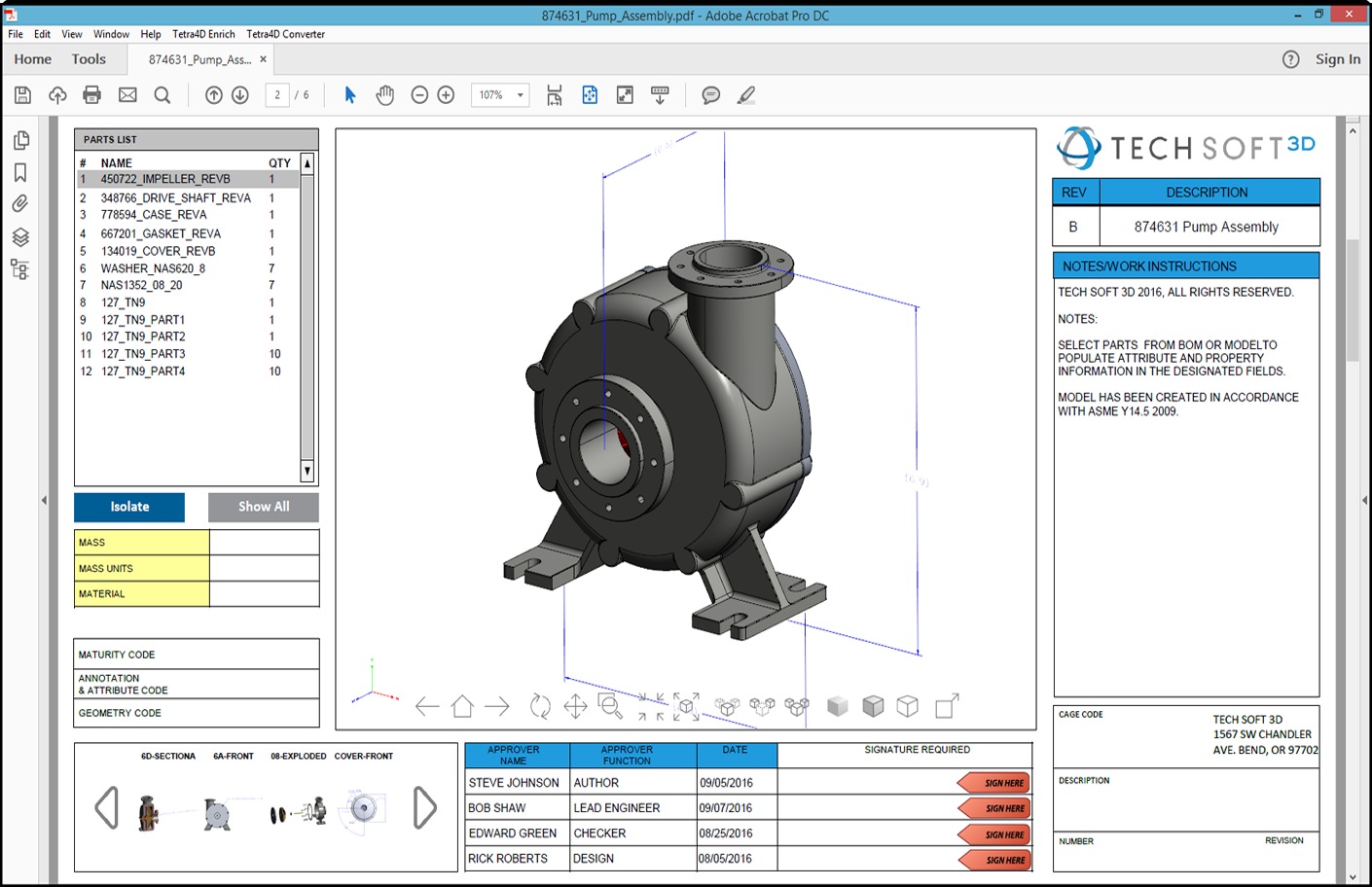This screenshot has height=887, width=1372.
Task: Click the page number input field
Action: pyautogui.click(x=277, y=95)
